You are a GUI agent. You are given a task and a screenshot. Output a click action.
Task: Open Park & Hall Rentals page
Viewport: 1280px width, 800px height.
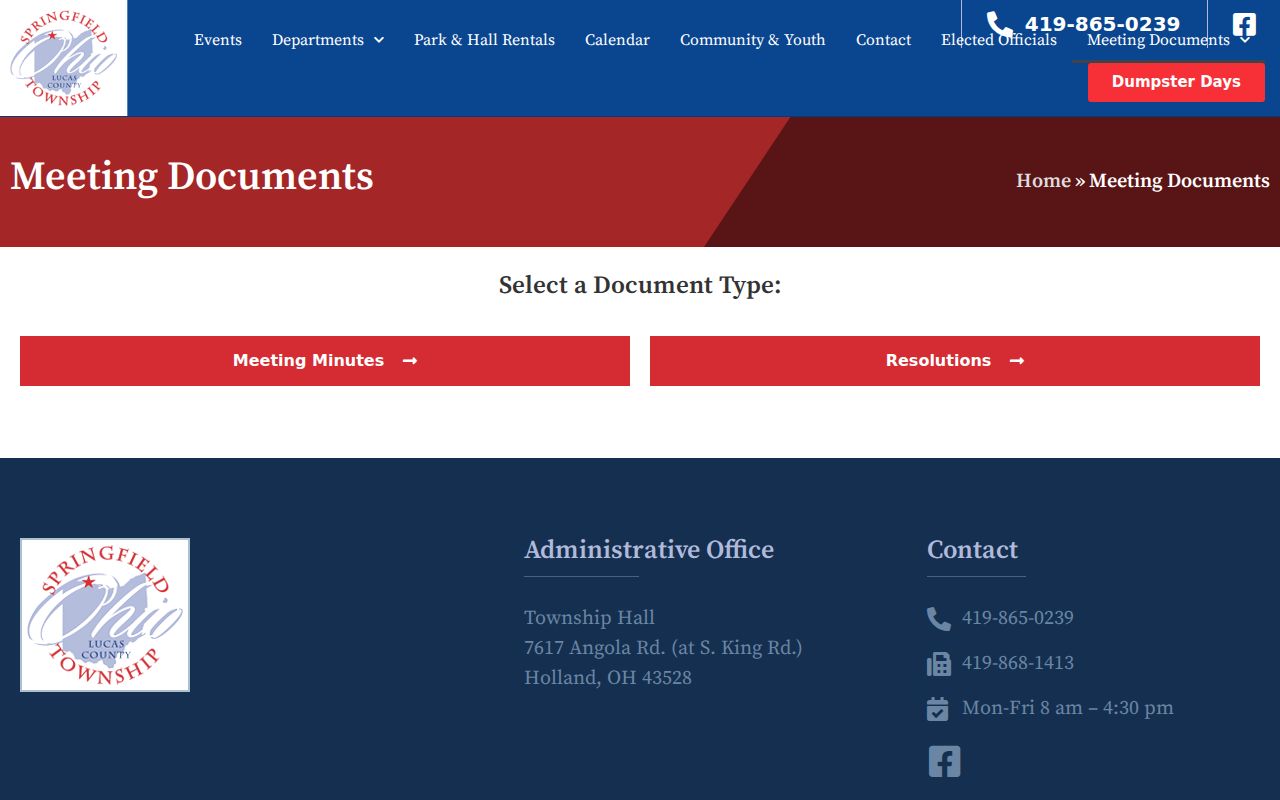[x=484, y=40]
